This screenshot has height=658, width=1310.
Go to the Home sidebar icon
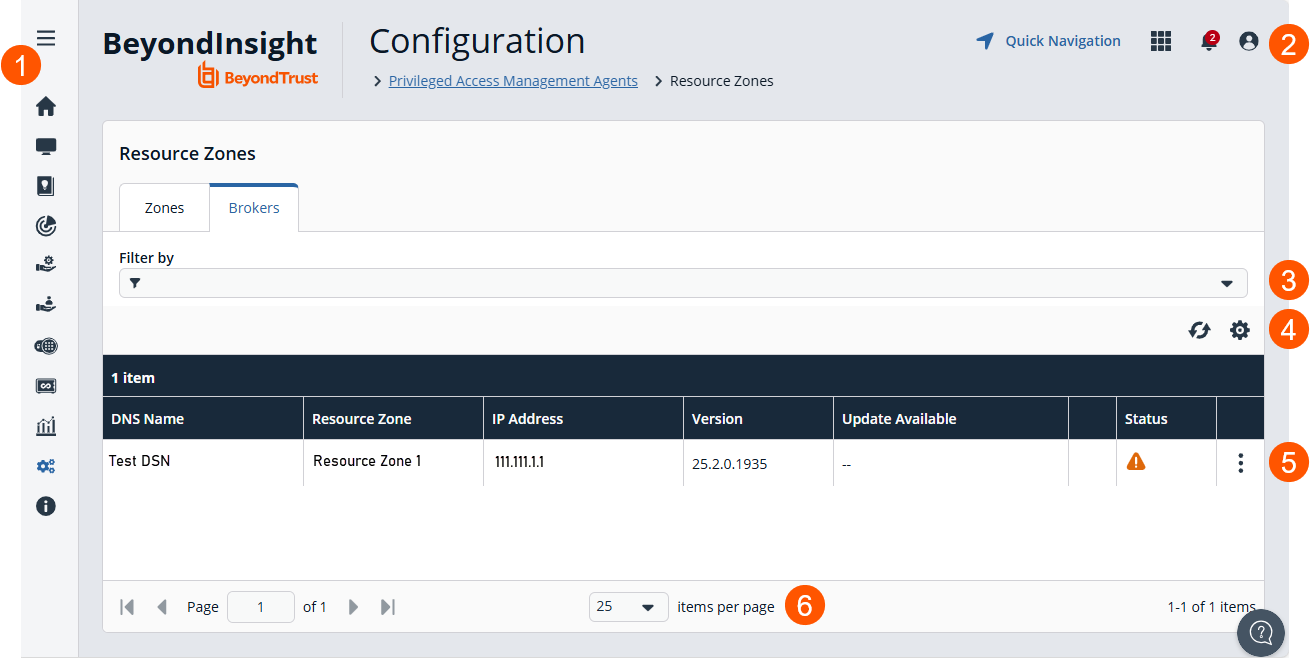click(46, 106)
